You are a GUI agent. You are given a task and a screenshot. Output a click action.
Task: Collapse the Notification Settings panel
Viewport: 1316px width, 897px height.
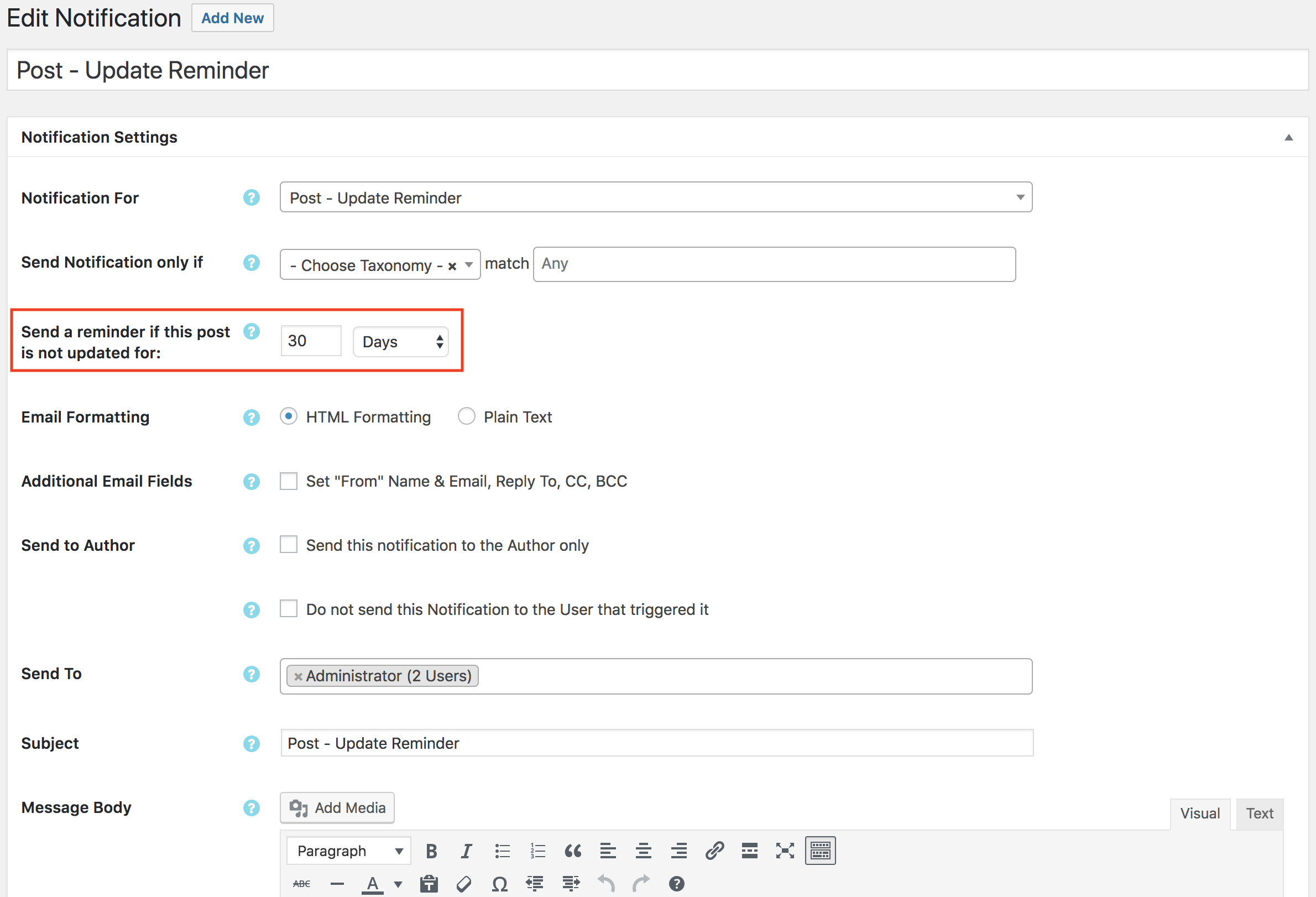click(x=1288, y=137)
